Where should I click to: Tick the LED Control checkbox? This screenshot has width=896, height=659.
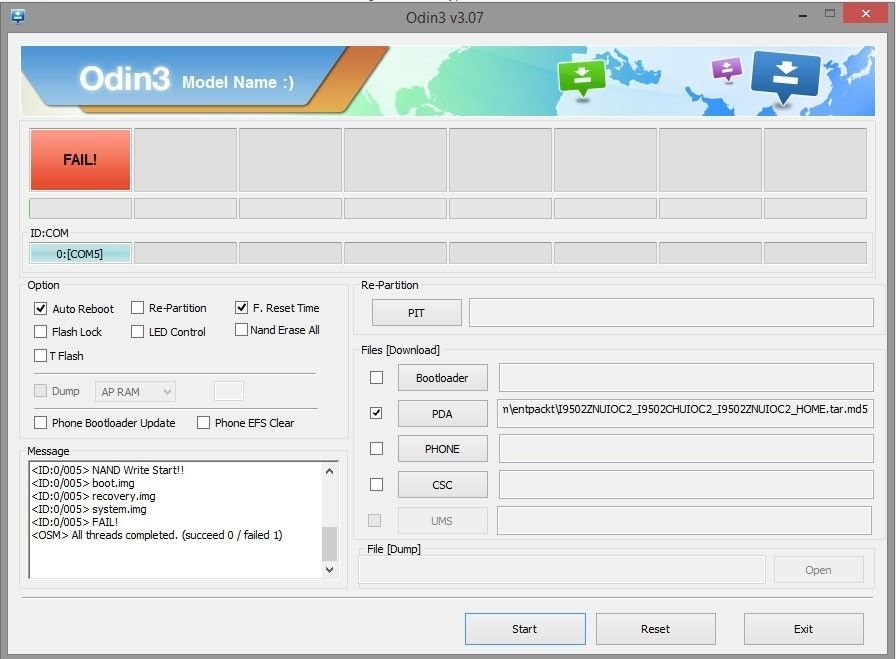point(137,332)
